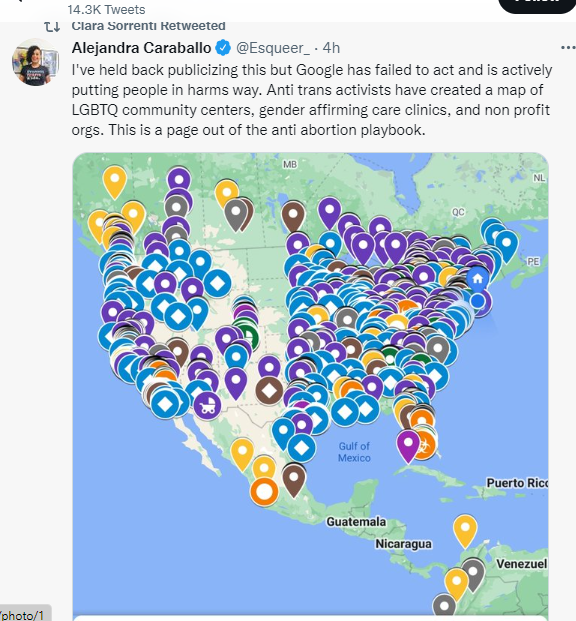Click the brown diamond marker in central US

pos(269,391)
